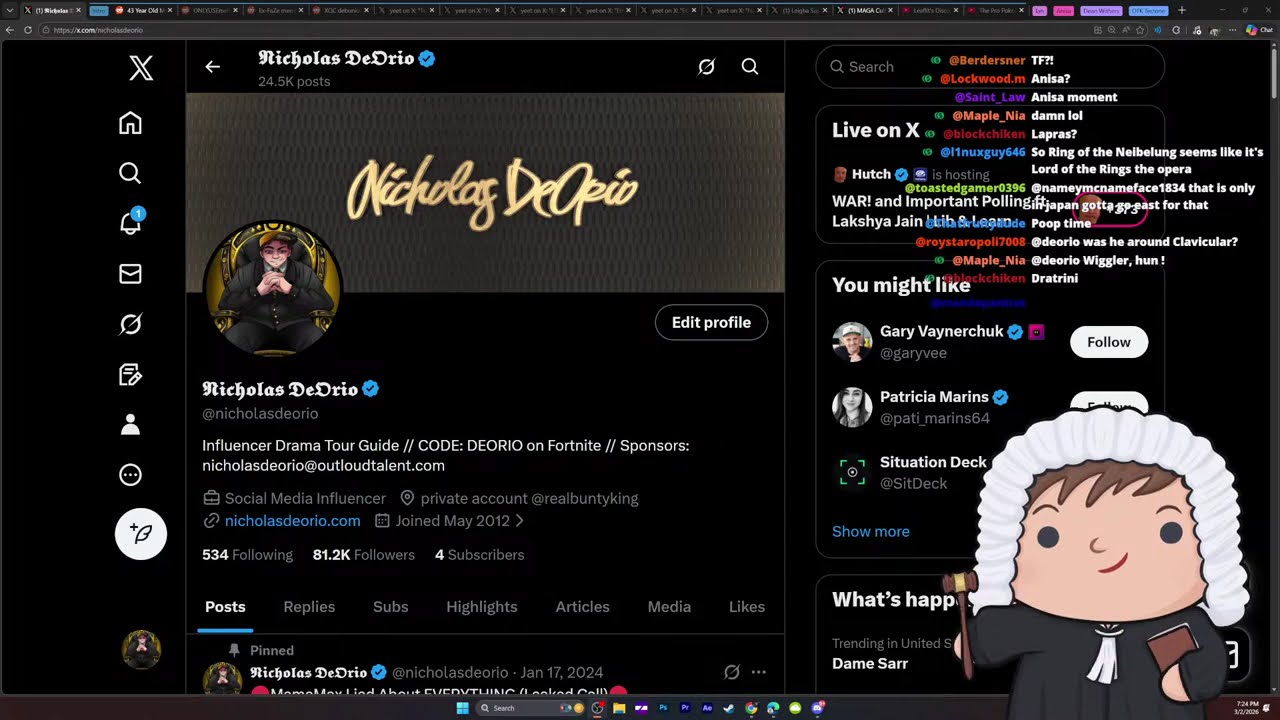This screenshot has height=720, width=1280.
Task: Open the Dame Sarr trending topic
Action: [870, 664]
